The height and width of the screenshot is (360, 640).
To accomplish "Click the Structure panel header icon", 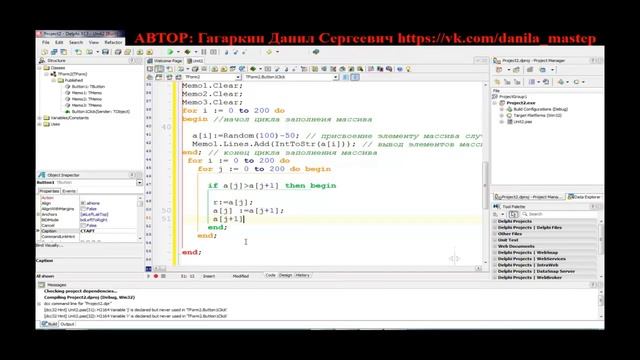I will (42, 60).
